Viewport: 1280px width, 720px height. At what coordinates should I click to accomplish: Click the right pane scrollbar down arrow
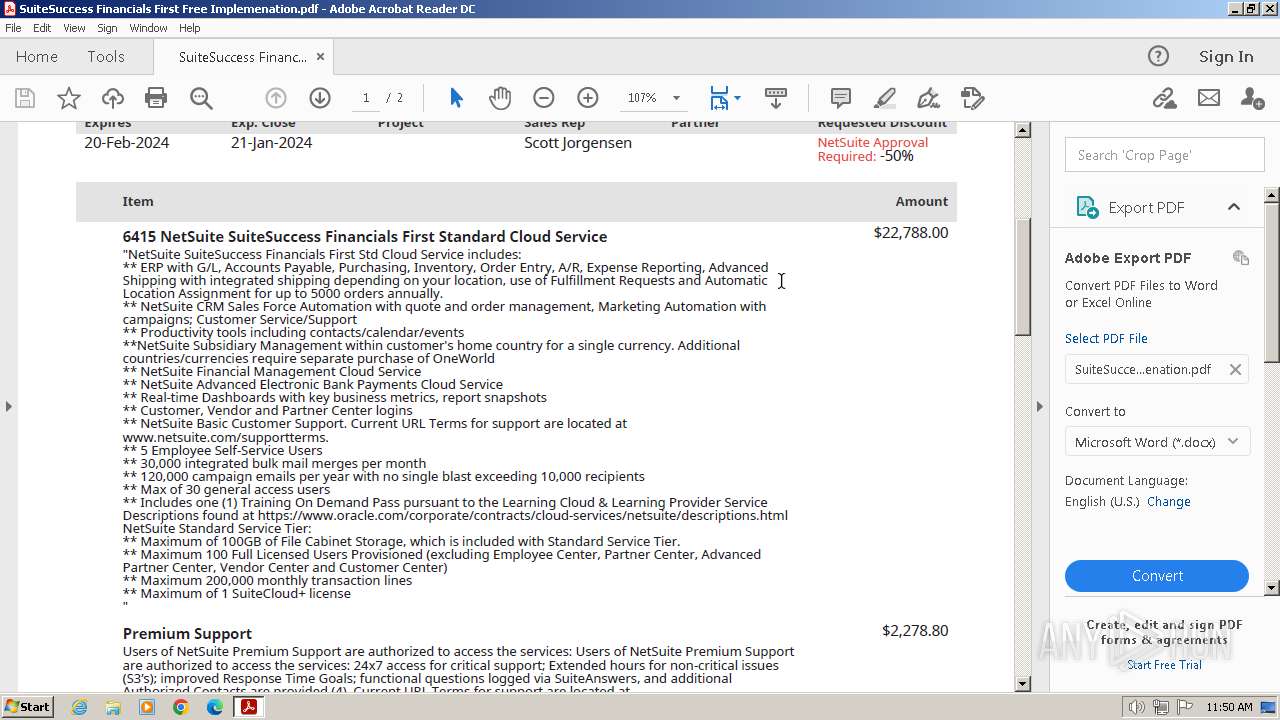(1272, 588)
